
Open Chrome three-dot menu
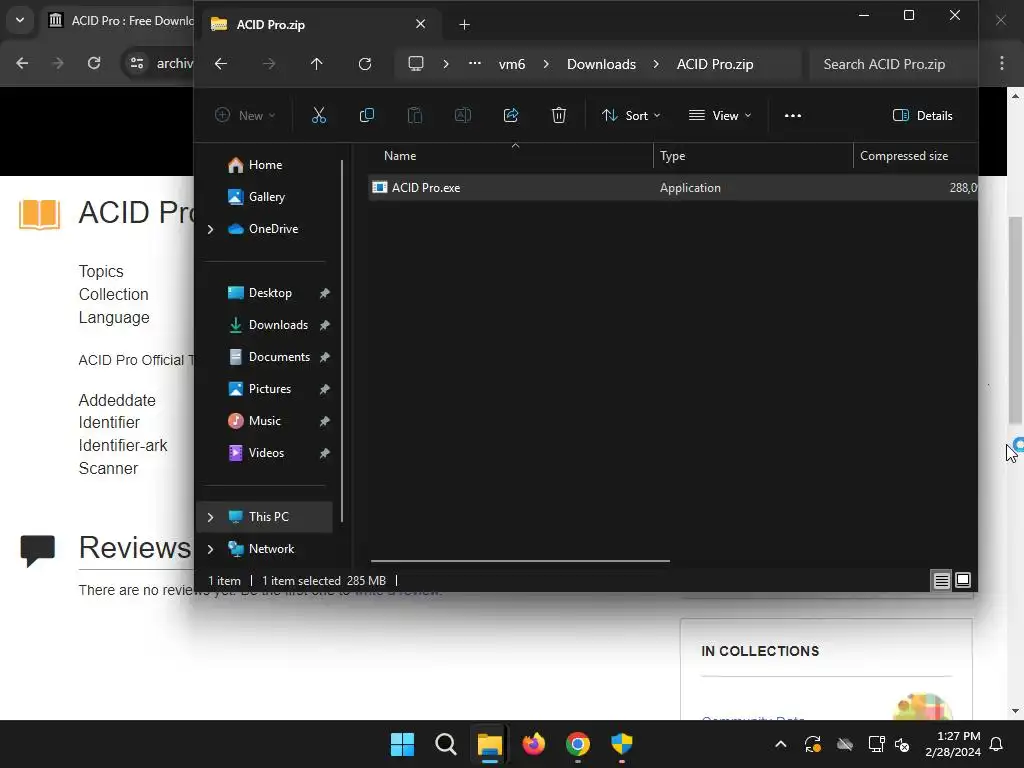[1002, 63]
